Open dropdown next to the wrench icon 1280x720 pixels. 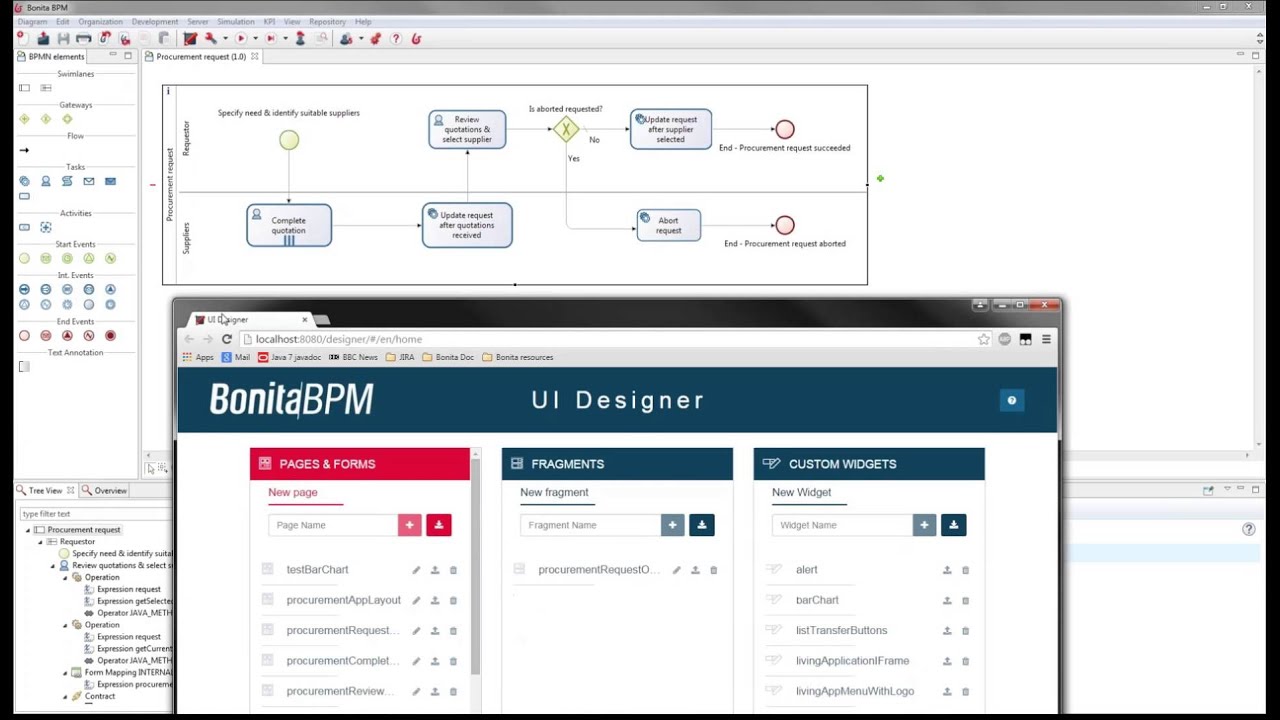point(225,39)
